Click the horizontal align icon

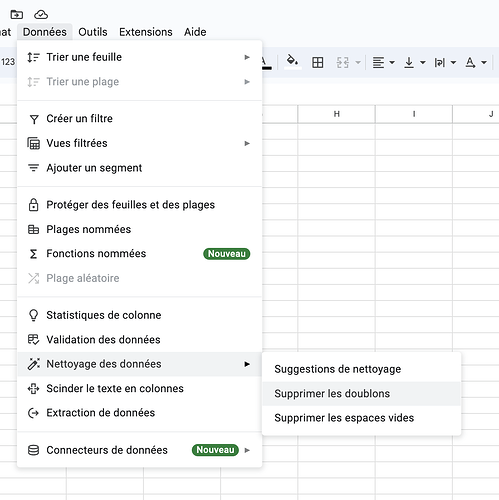[x=378, y=62]
